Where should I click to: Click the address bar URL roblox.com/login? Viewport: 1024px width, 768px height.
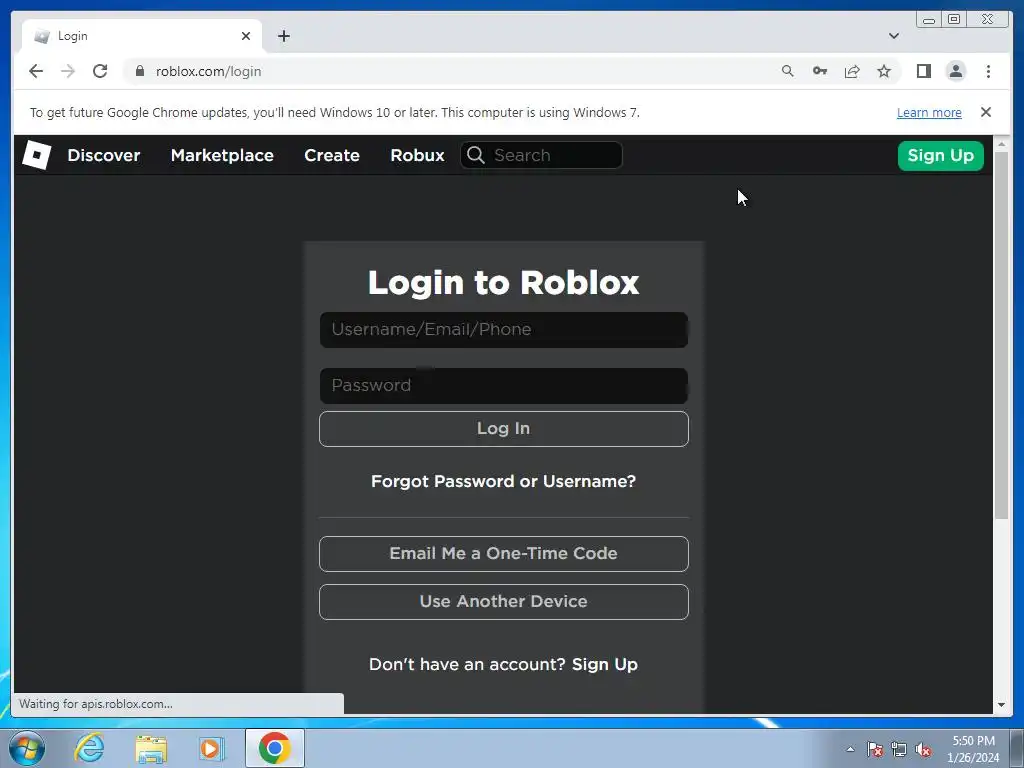point(208,71)
